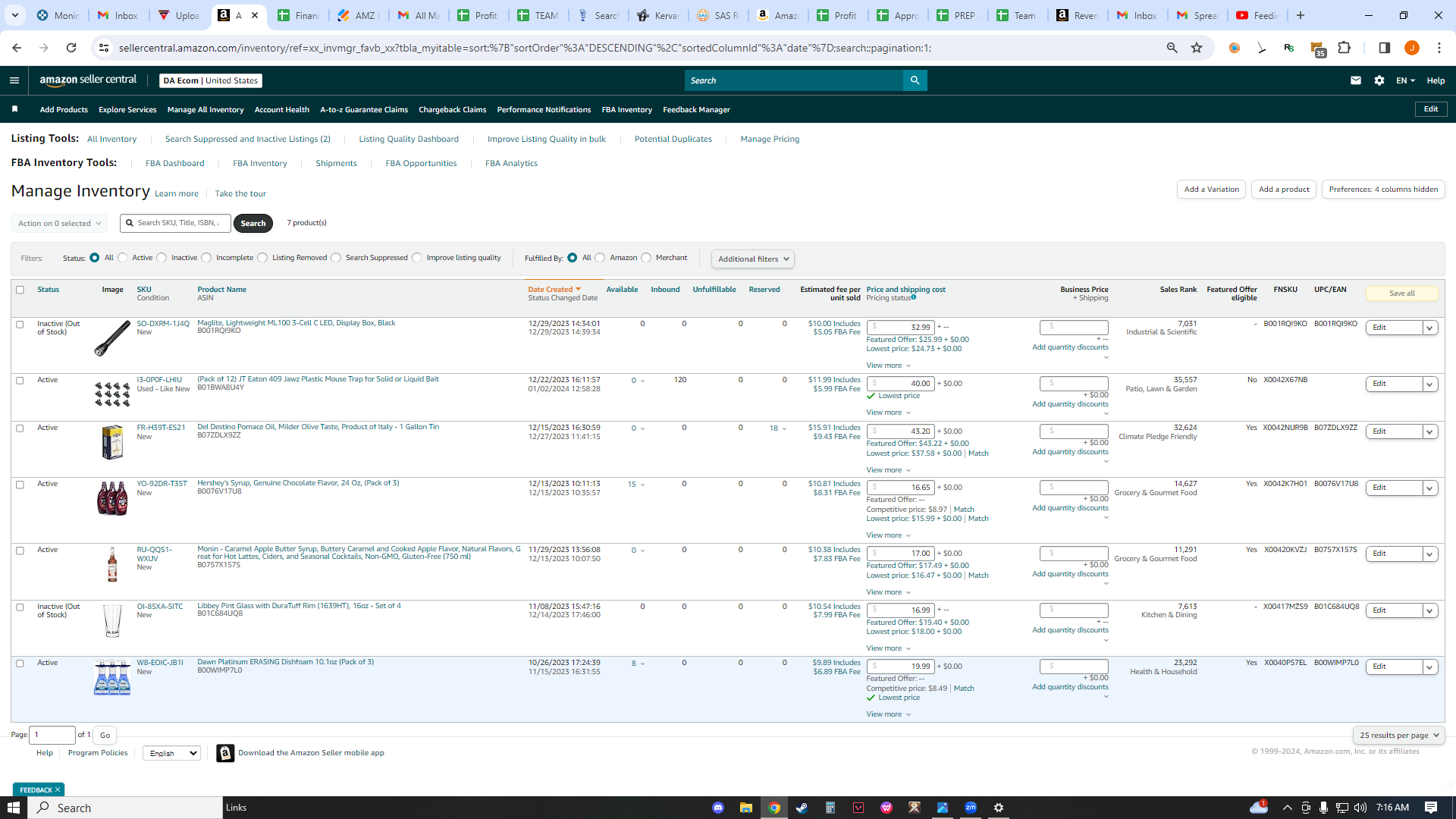The height and width of the screenshot is (819, 1456).
Task: Bookmark this page with the star icon
Action: click(1197, 48)
